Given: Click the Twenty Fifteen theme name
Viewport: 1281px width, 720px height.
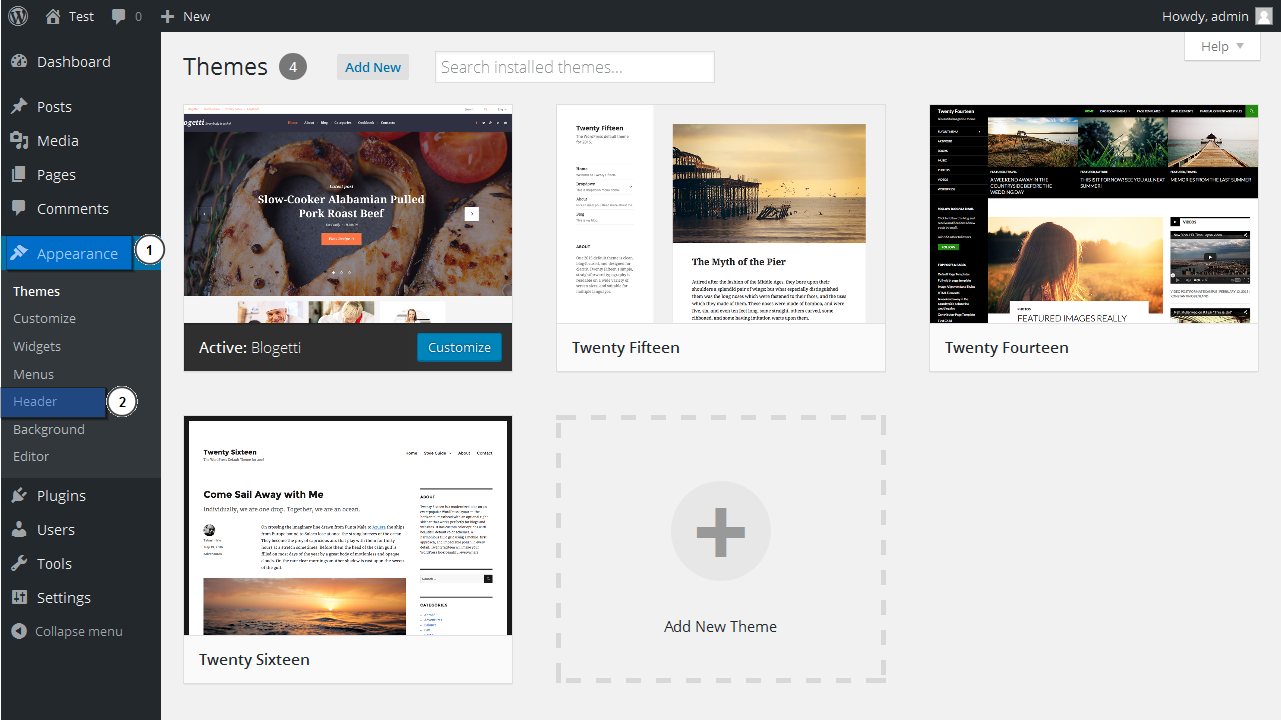Looking at the screenshot, I should [626, 348].
